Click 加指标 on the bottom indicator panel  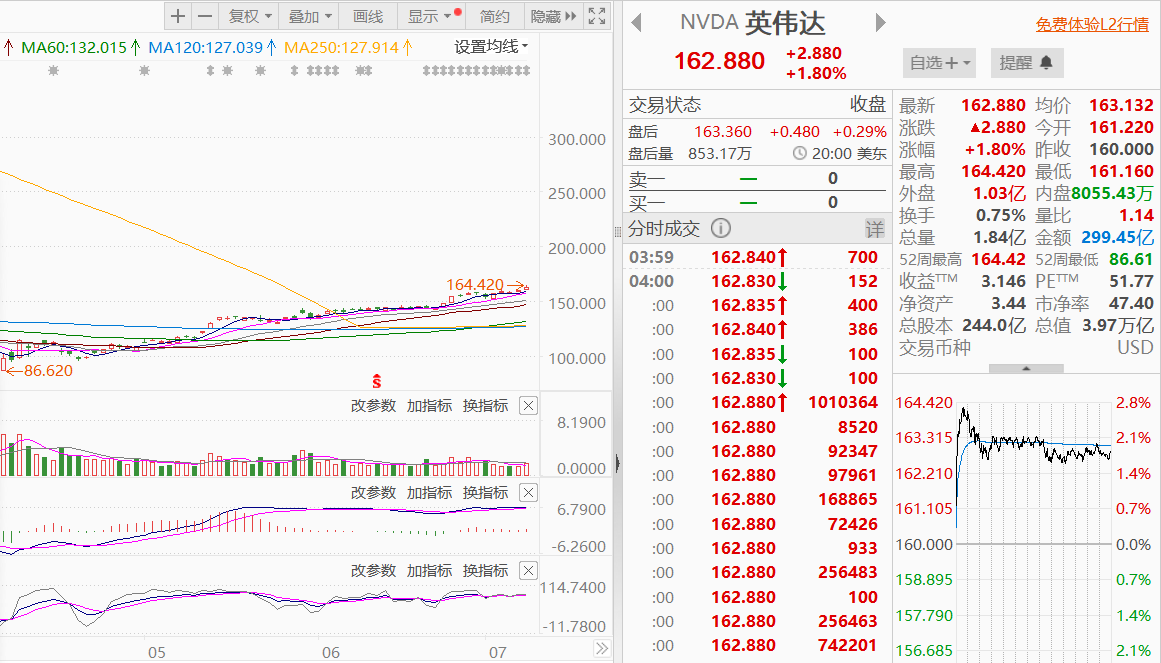429,570
